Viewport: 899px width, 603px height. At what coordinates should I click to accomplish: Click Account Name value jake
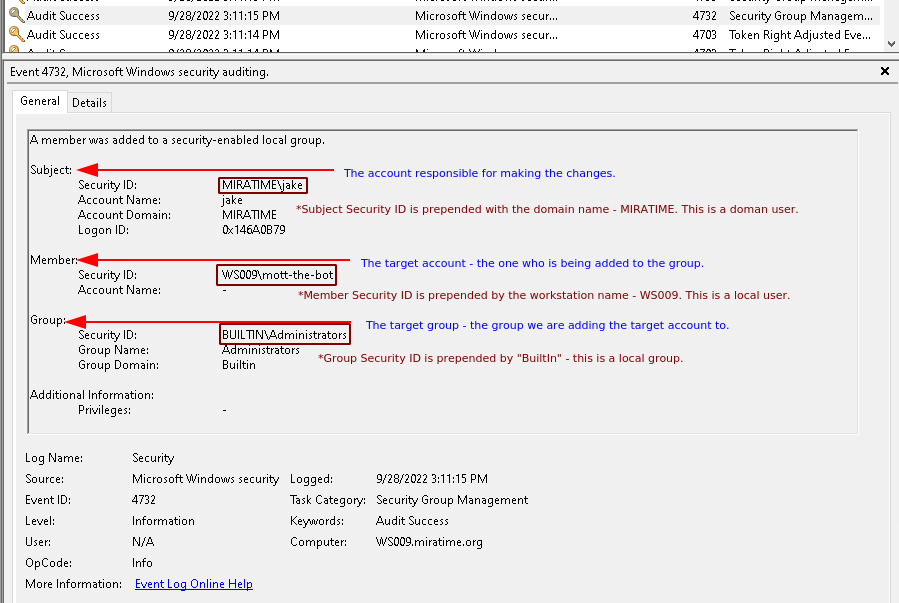232,200
